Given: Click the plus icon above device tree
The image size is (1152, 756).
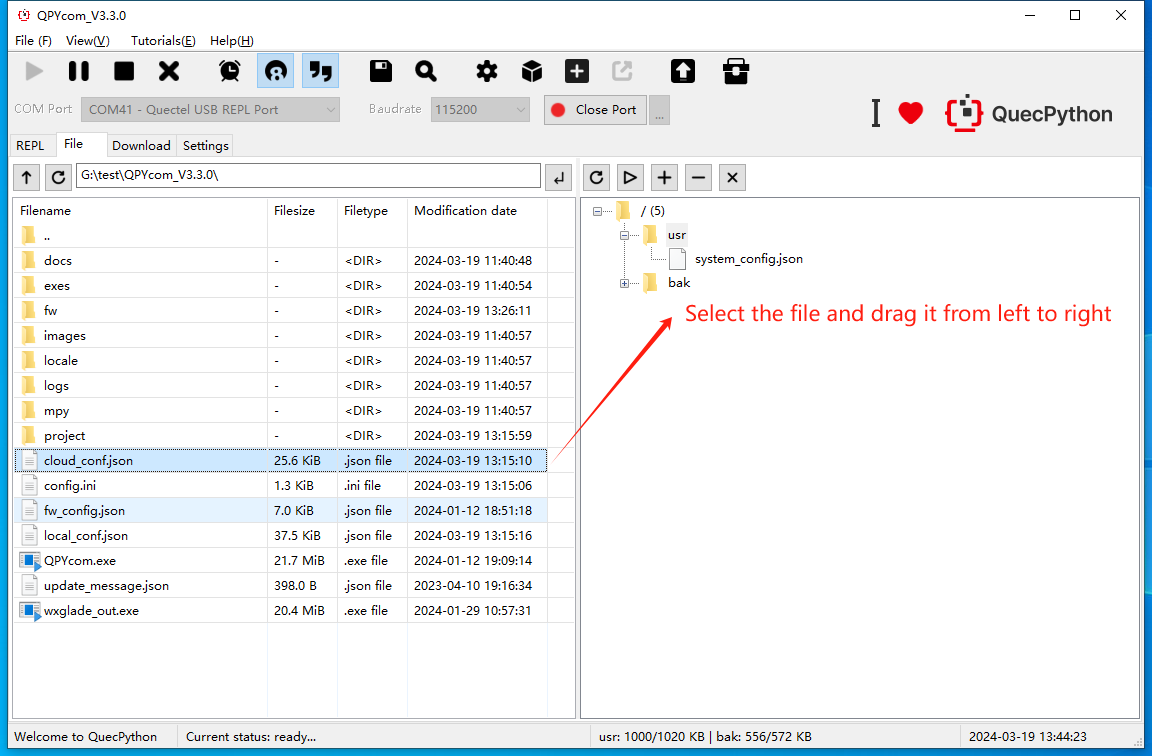Looking at the screenshot, I should coord(664,177).
